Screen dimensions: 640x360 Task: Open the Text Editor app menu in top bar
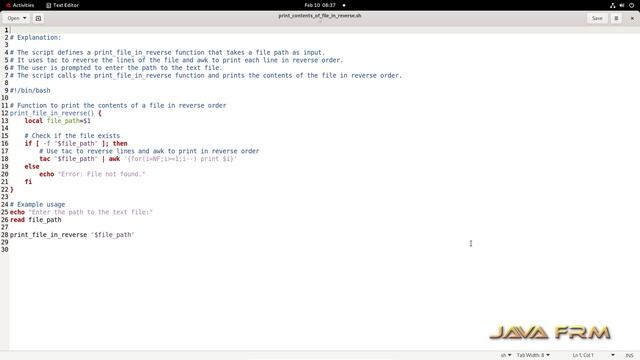pyautogui.click(x=62, y=5)
